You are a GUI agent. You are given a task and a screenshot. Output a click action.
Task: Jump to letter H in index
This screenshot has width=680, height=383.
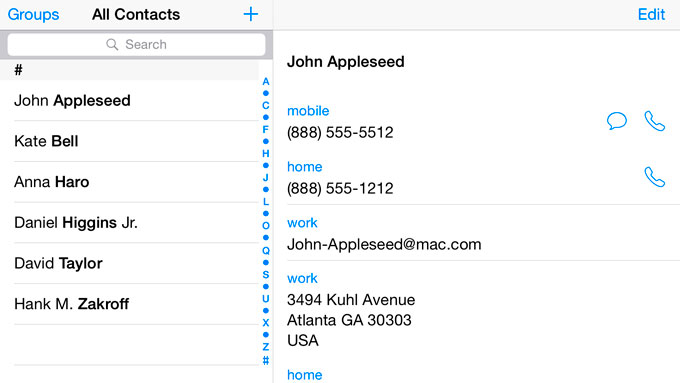[x=266, y=154]
